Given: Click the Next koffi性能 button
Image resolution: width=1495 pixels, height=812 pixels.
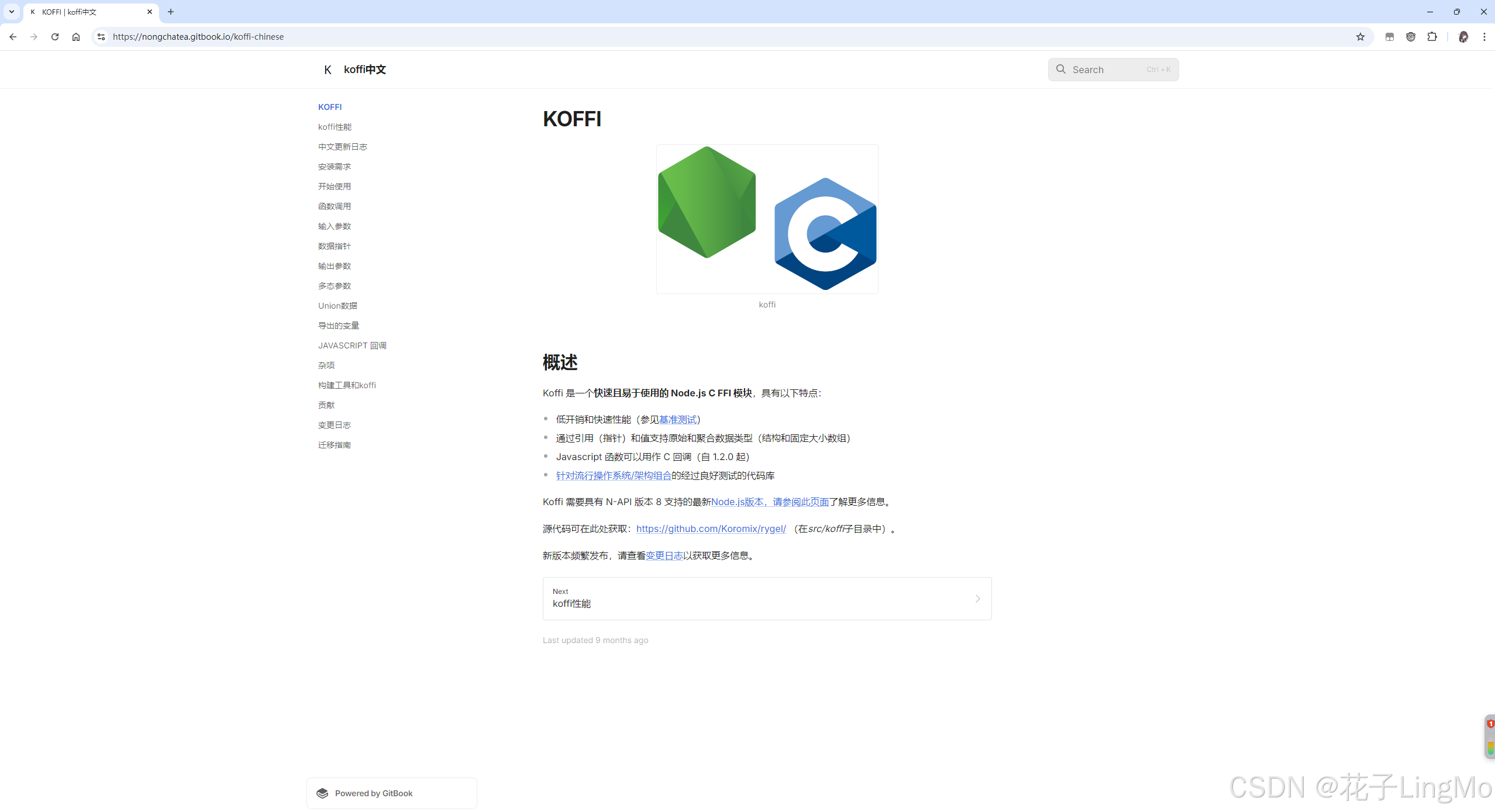Looking at the screenshot, I should [x=766, y=598].
